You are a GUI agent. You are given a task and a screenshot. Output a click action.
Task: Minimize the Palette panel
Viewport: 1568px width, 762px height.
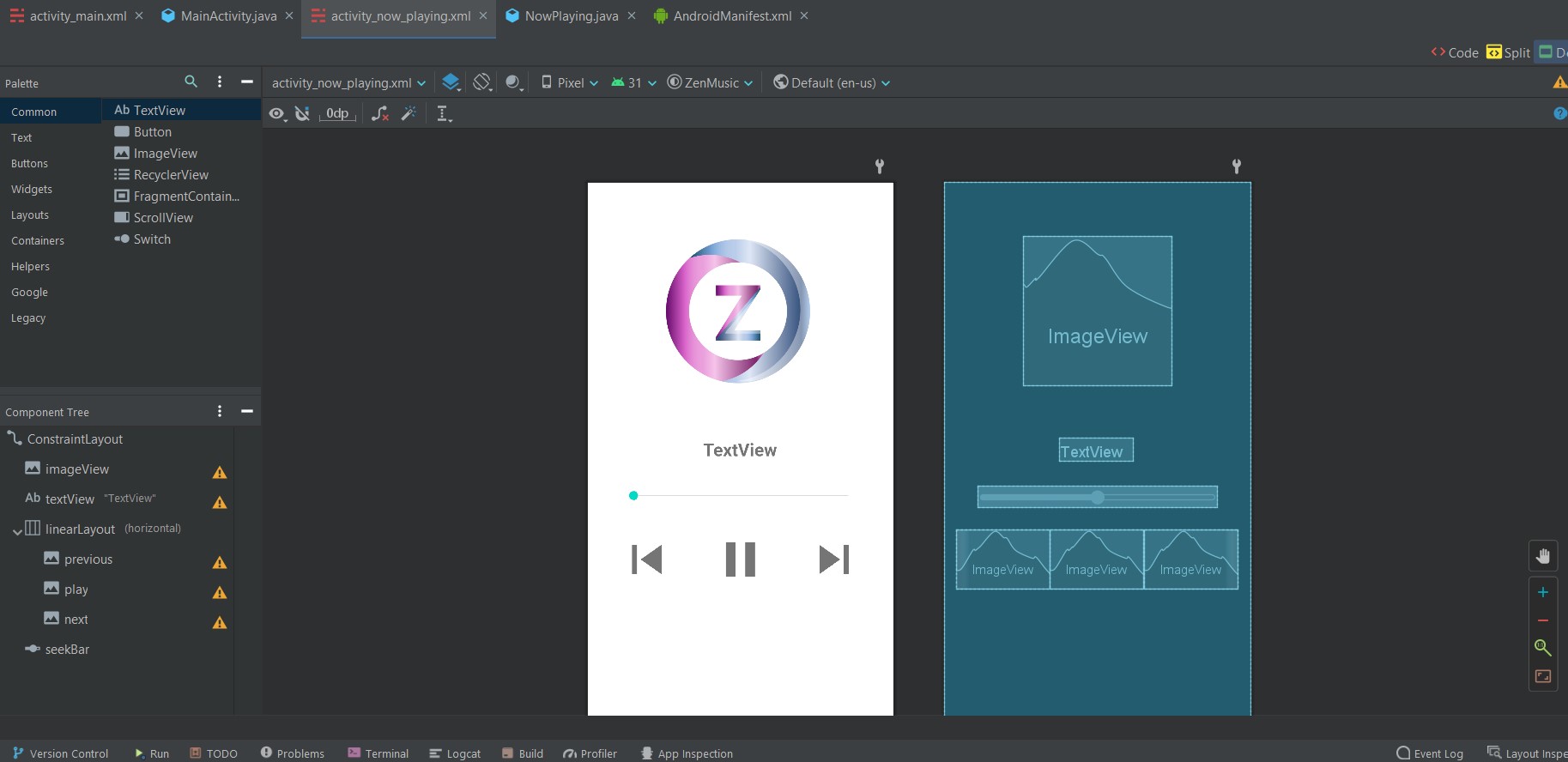click(x=247, y=82)
